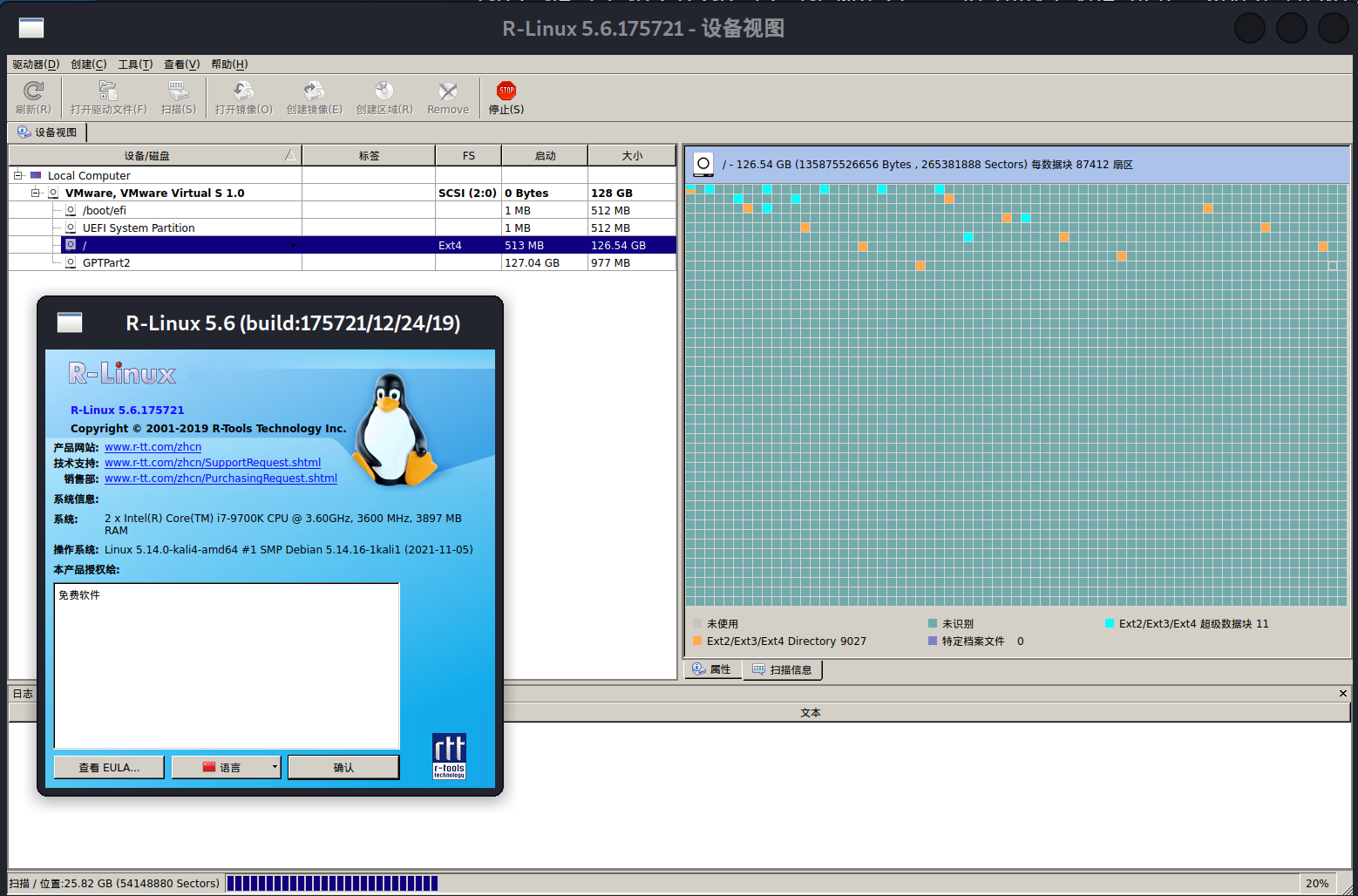Viewport: 1358px width, 896px height.
Task: Collapse the Local Computer tree node
Action: (x=17, y=174)
